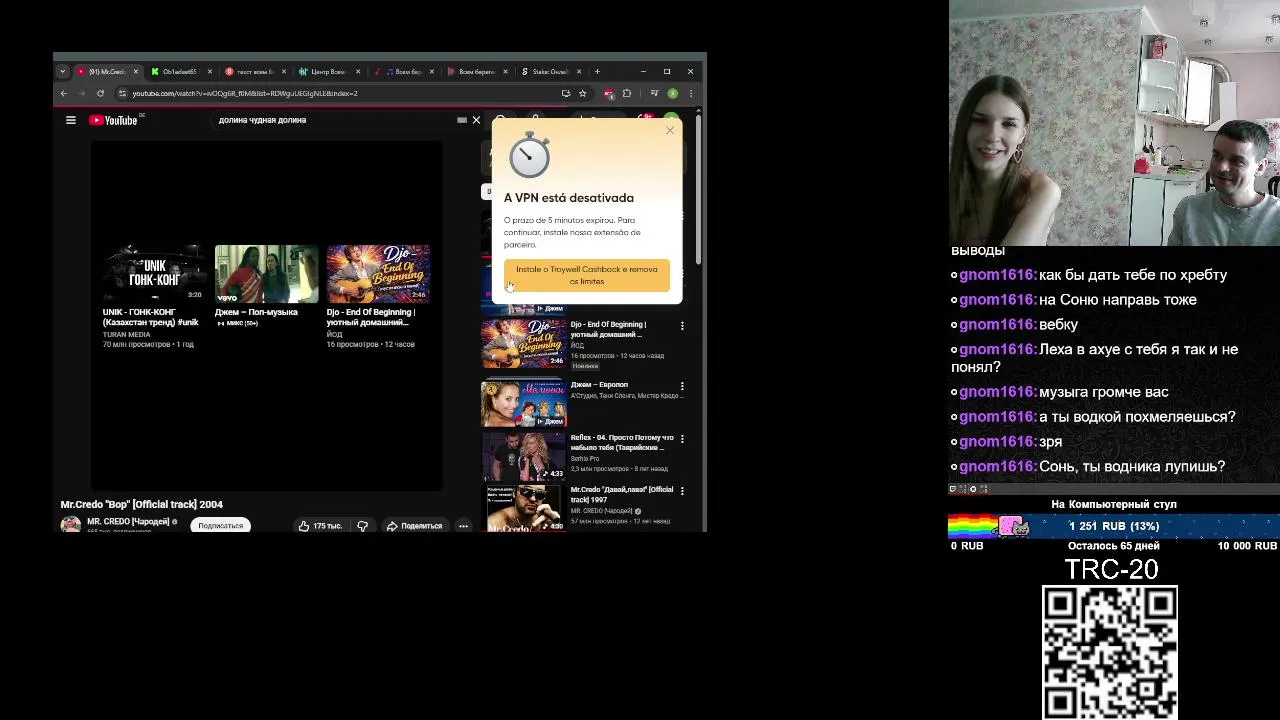This screenshot has height=720, width=1280.
Task: Click the Reflex sidebar video thumbnail
Action: click(524, 457)
